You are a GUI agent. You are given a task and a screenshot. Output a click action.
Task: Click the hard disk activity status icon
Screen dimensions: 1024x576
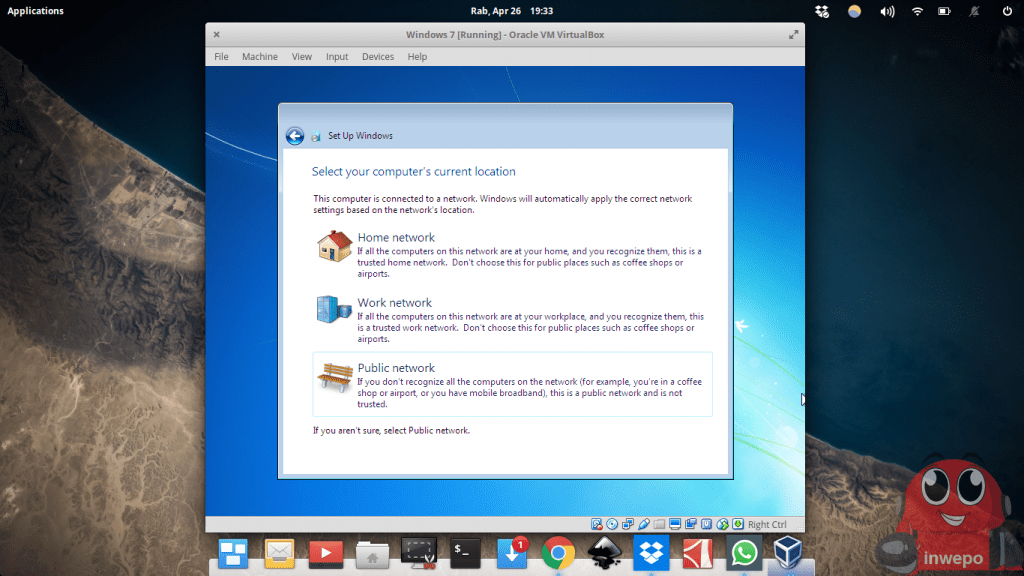597,524
